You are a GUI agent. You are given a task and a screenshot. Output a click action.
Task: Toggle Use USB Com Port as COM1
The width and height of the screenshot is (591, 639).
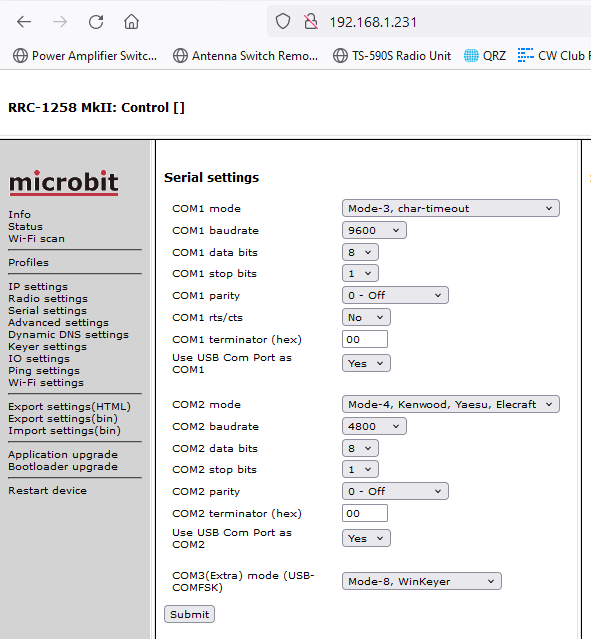point(366,363)
